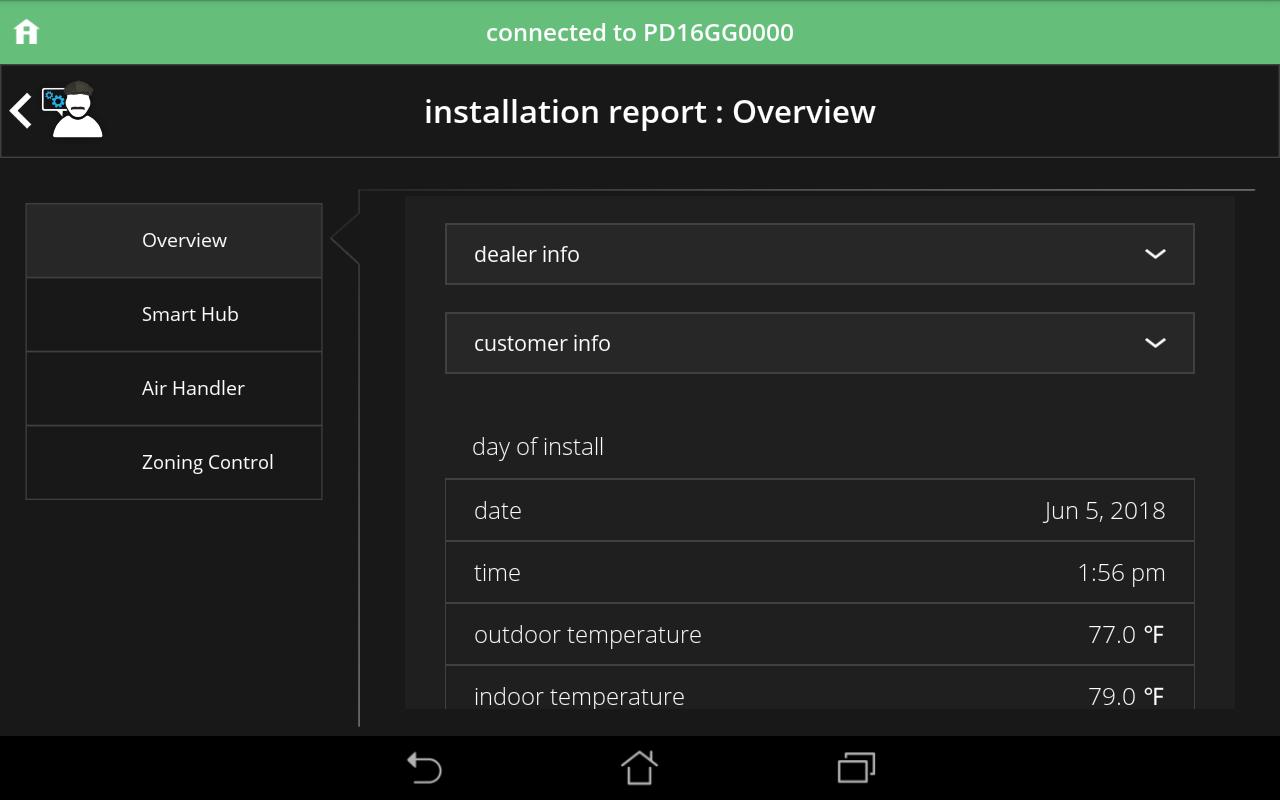
Task: Select the 'connected to PD16GG0000' status text
Action: coord(640,33)
